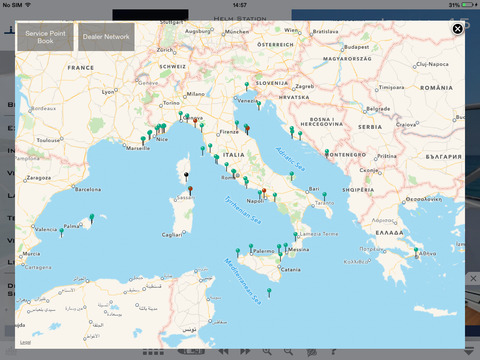Tap the Belgrade city label

click(378, 109)
